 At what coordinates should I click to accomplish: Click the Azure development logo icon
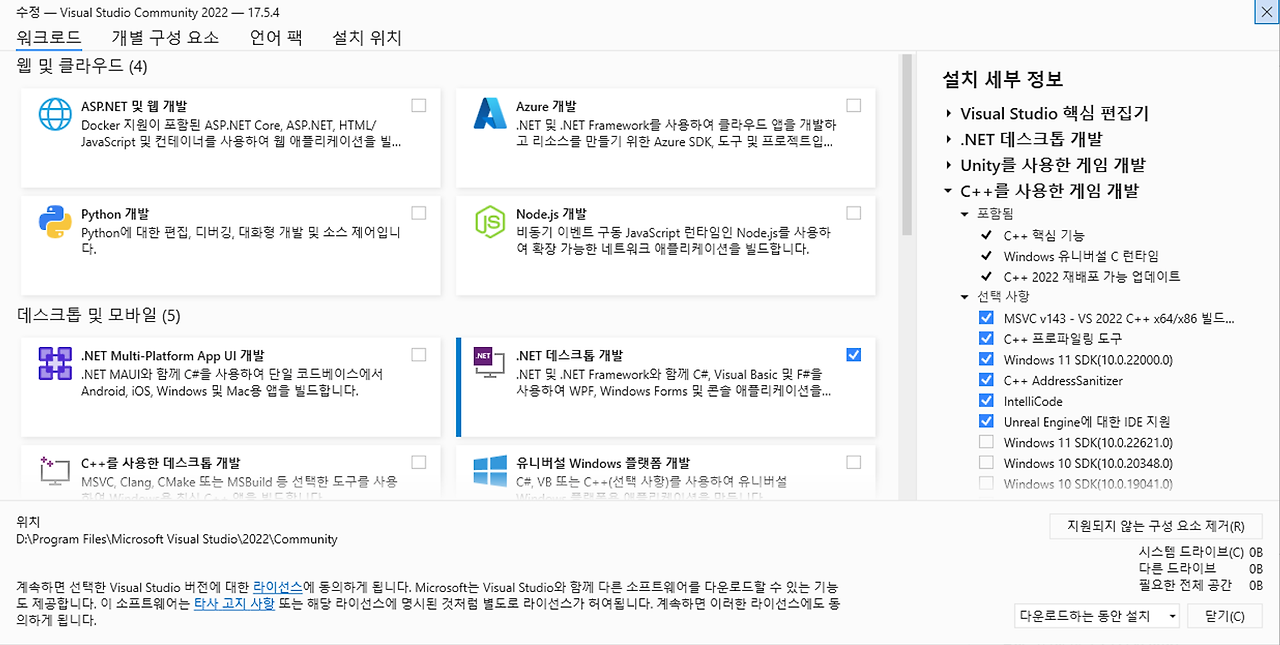[490, 114]
